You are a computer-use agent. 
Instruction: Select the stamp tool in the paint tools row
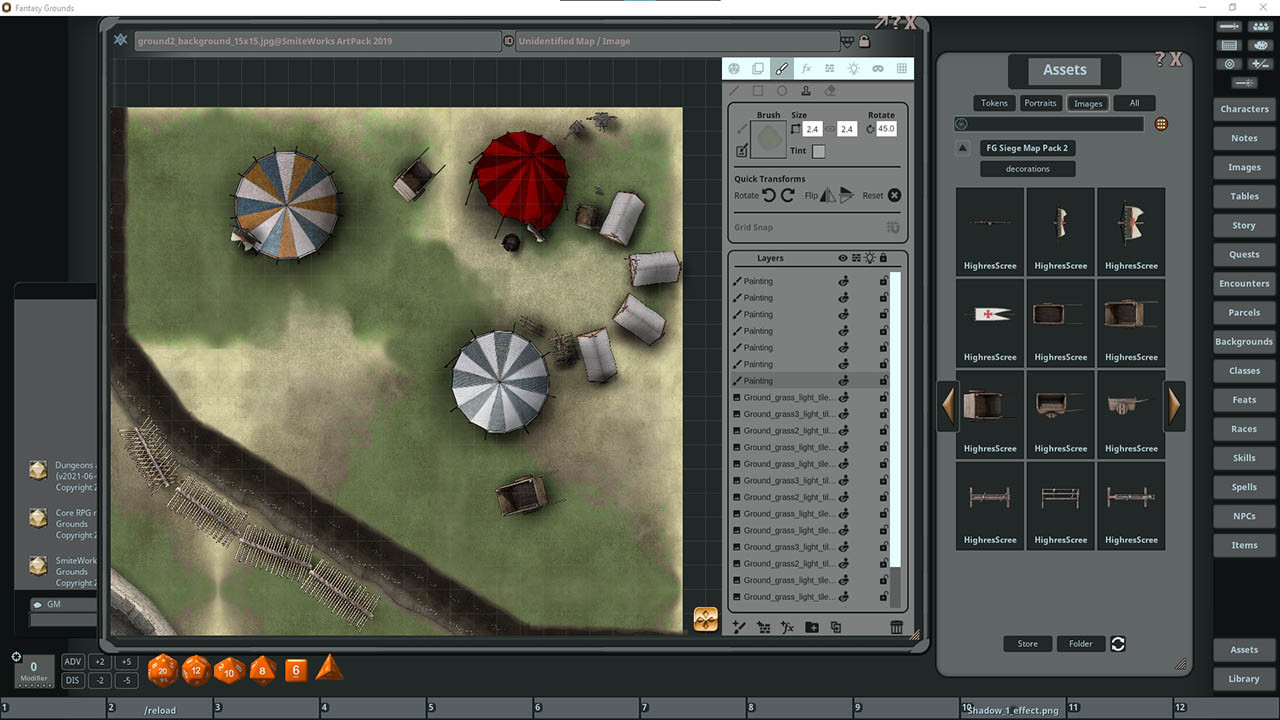click(805, 91)
